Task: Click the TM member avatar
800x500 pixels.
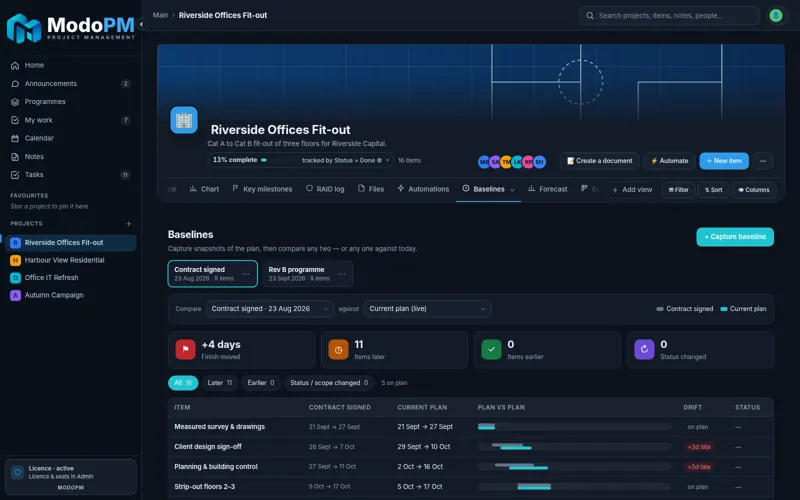Action: point(506,162)
